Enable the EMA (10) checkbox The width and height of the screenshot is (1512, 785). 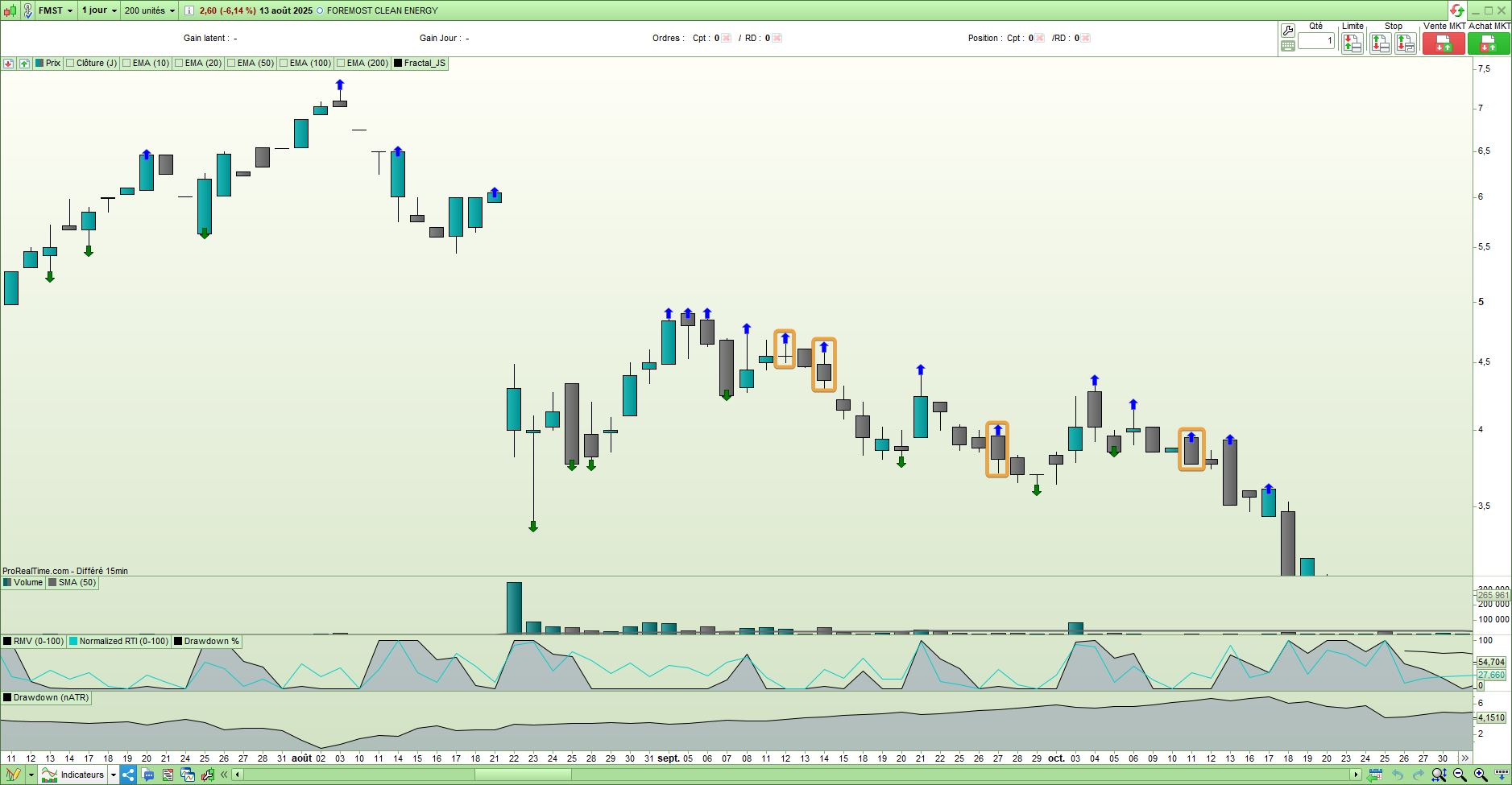coord(126,64)
